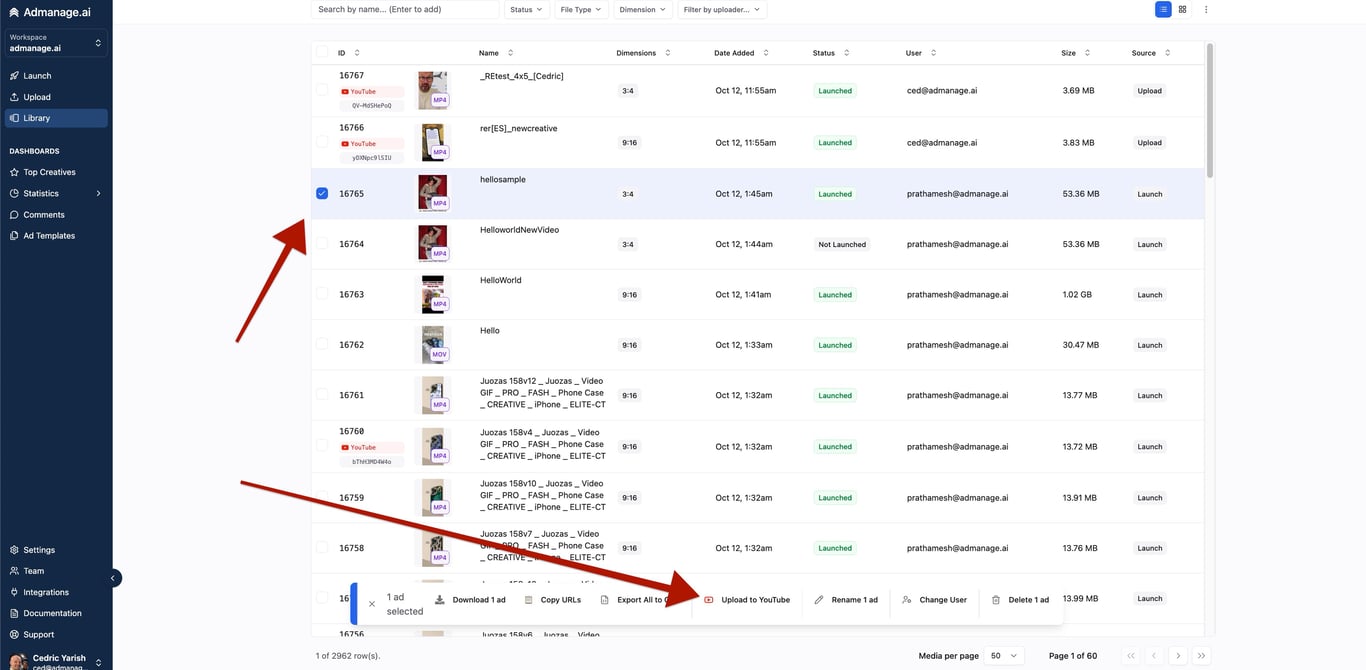The image size is (1366, 670).
Task: Tick the checkbox for row 16762
Action: tap(322, 344)
